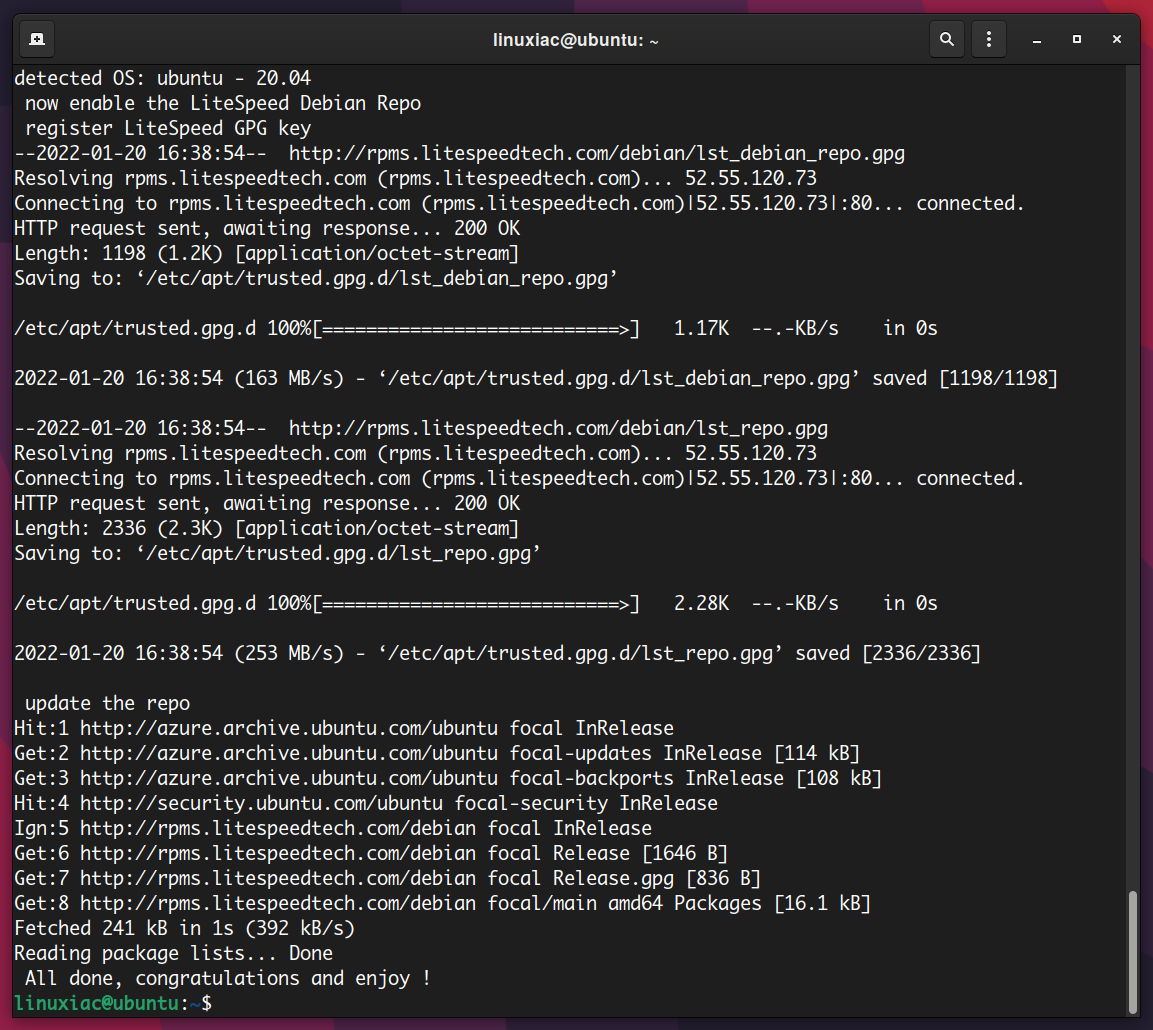This screenshot has width=1153, height=1030.
Task: Click the linuxiac@ubuntu title text
Action: tap(575, 40)
